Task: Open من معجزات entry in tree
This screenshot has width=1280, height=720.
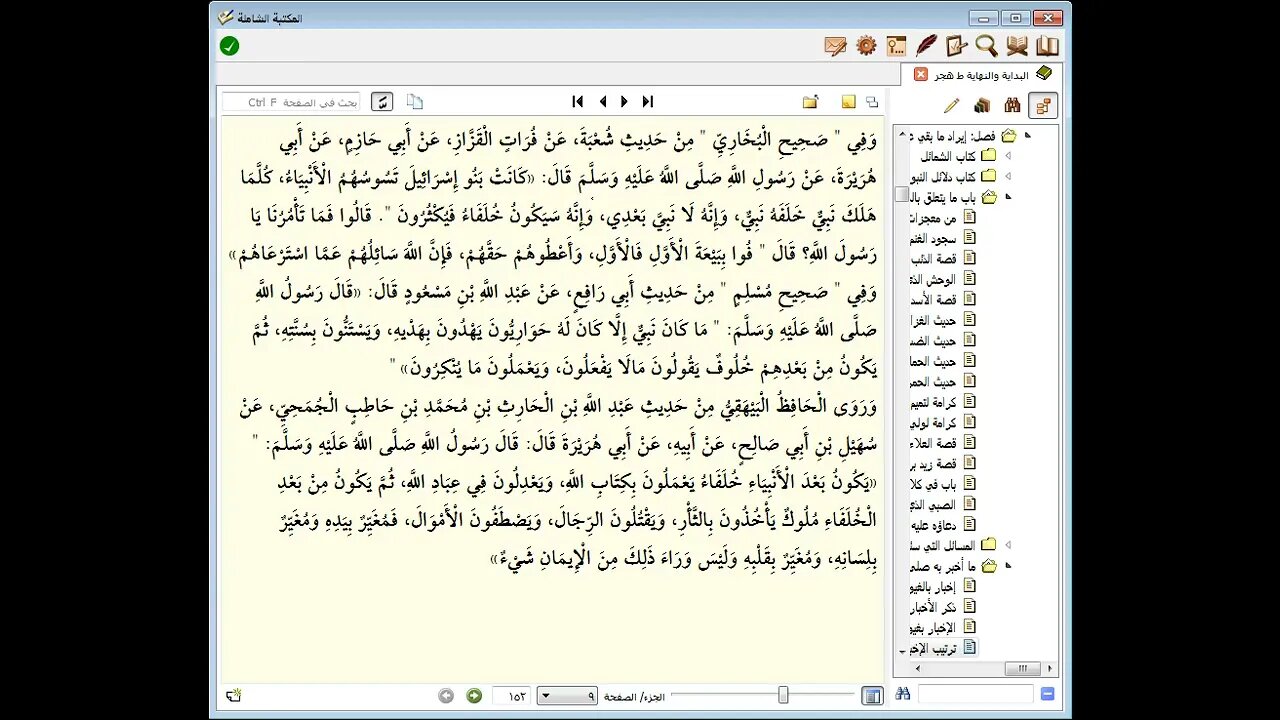Action: [x=943, y=217]
